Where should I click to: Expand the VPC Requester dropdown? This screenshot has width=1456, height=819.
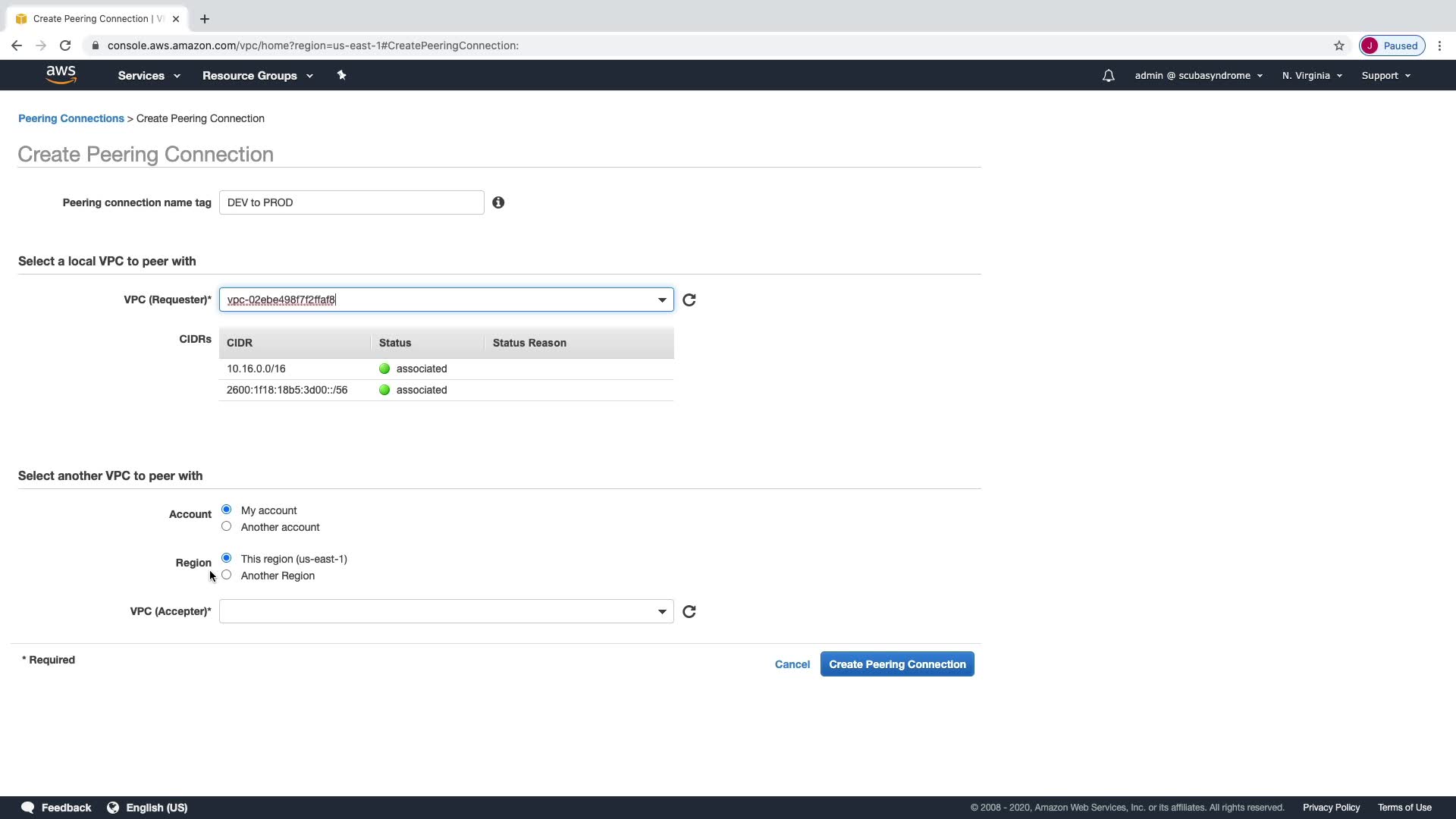click(661, 300)
